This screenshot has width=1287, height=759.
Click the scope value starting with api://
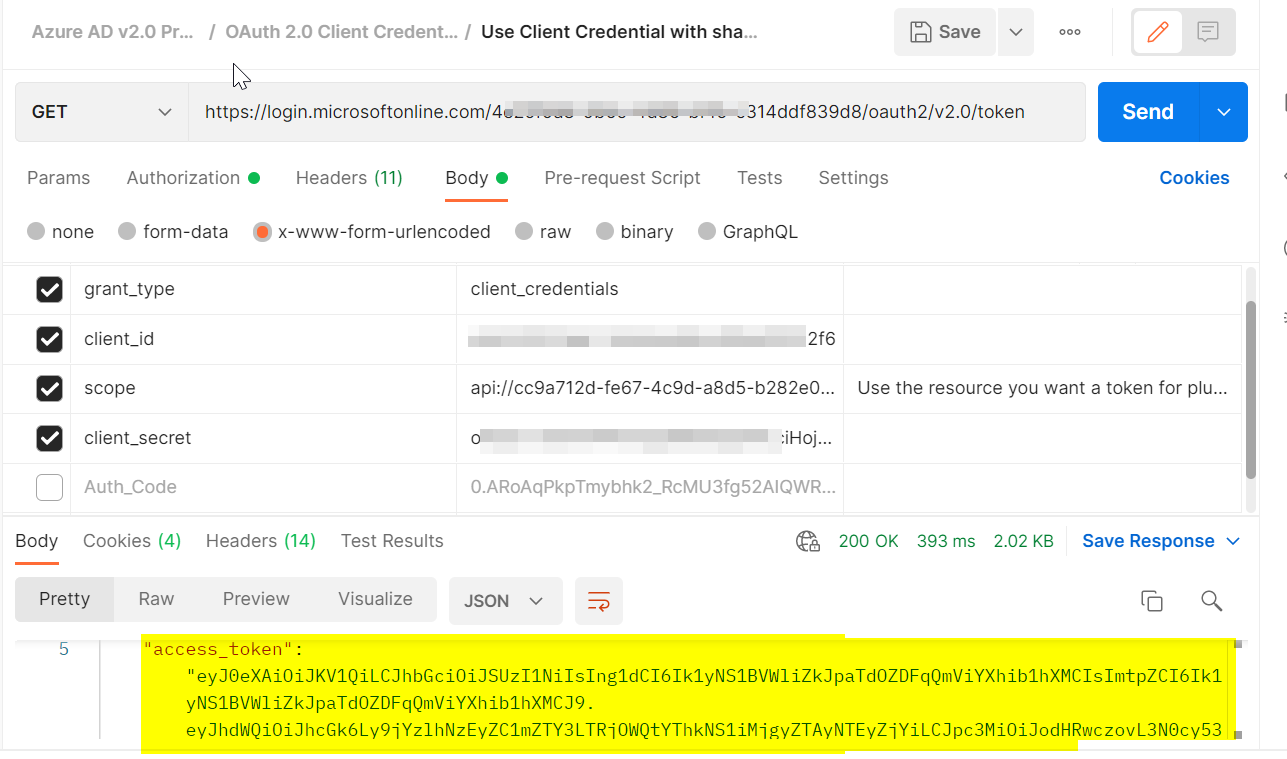point(650,388)
